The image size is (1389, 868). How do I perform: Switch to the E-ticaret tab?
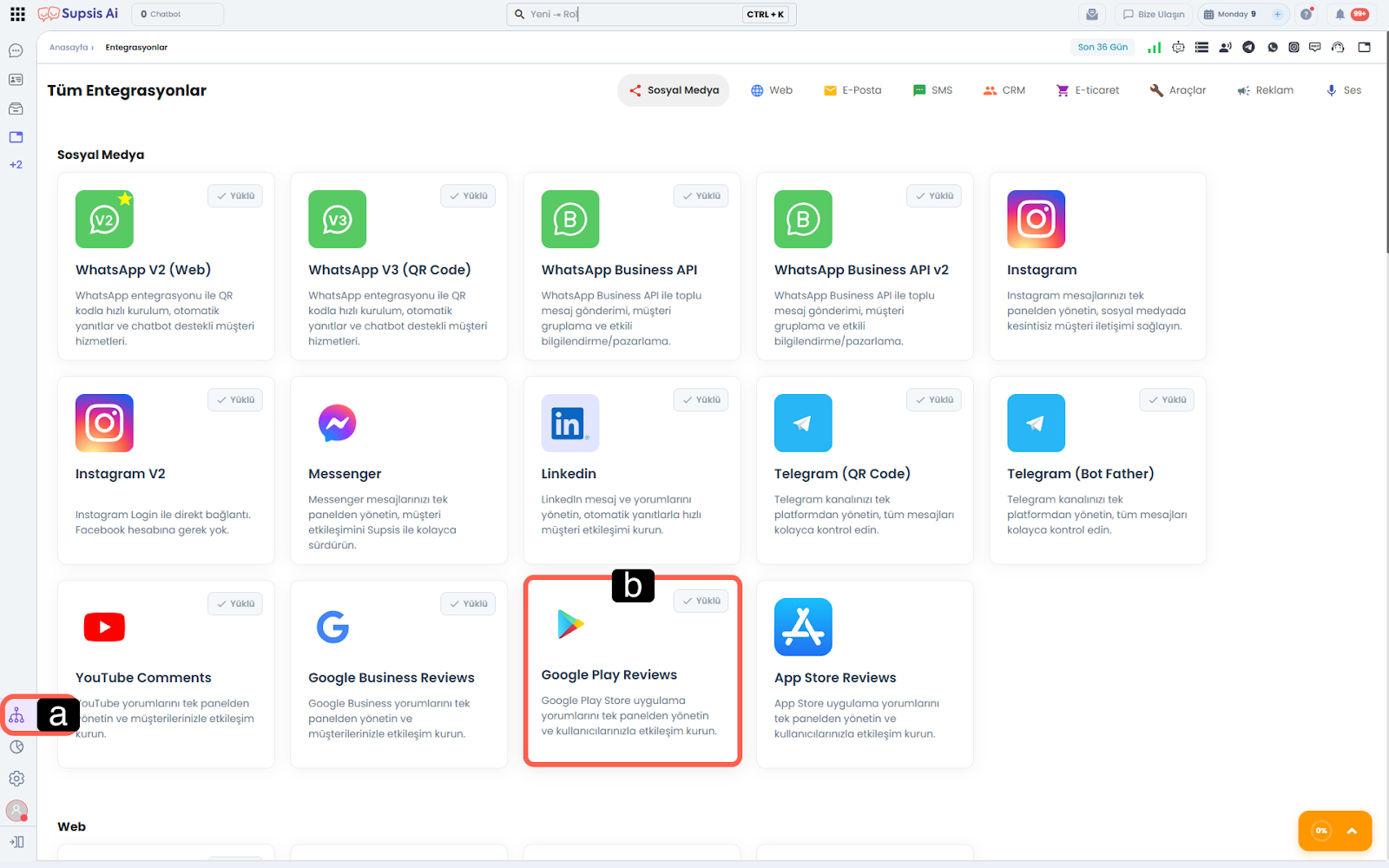(x=1088, y=90)
